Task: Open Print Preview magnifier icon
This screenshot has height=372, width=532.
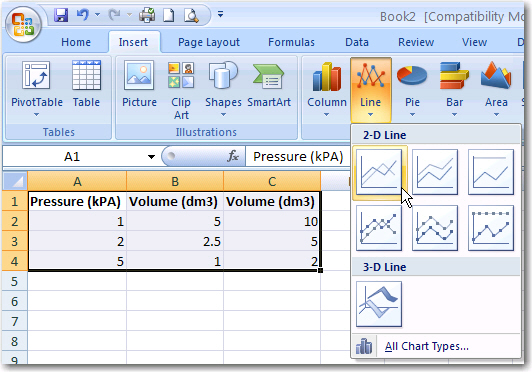Action: tap(191, 15)
